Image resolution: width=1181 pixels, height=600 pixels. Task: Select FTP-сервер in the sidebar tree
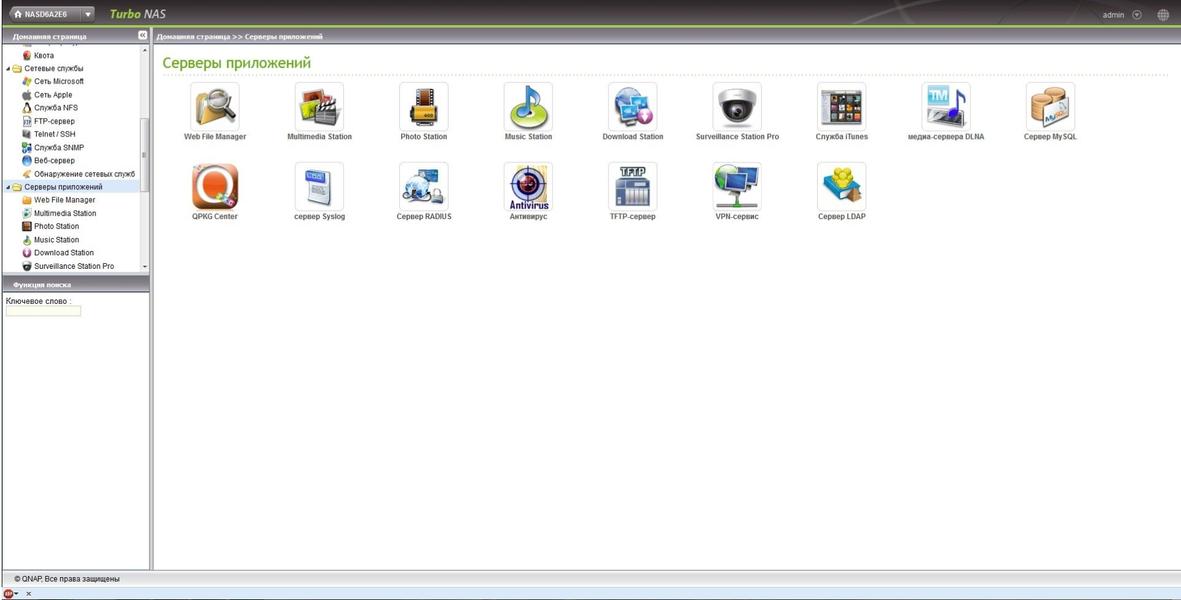[54, 121]
